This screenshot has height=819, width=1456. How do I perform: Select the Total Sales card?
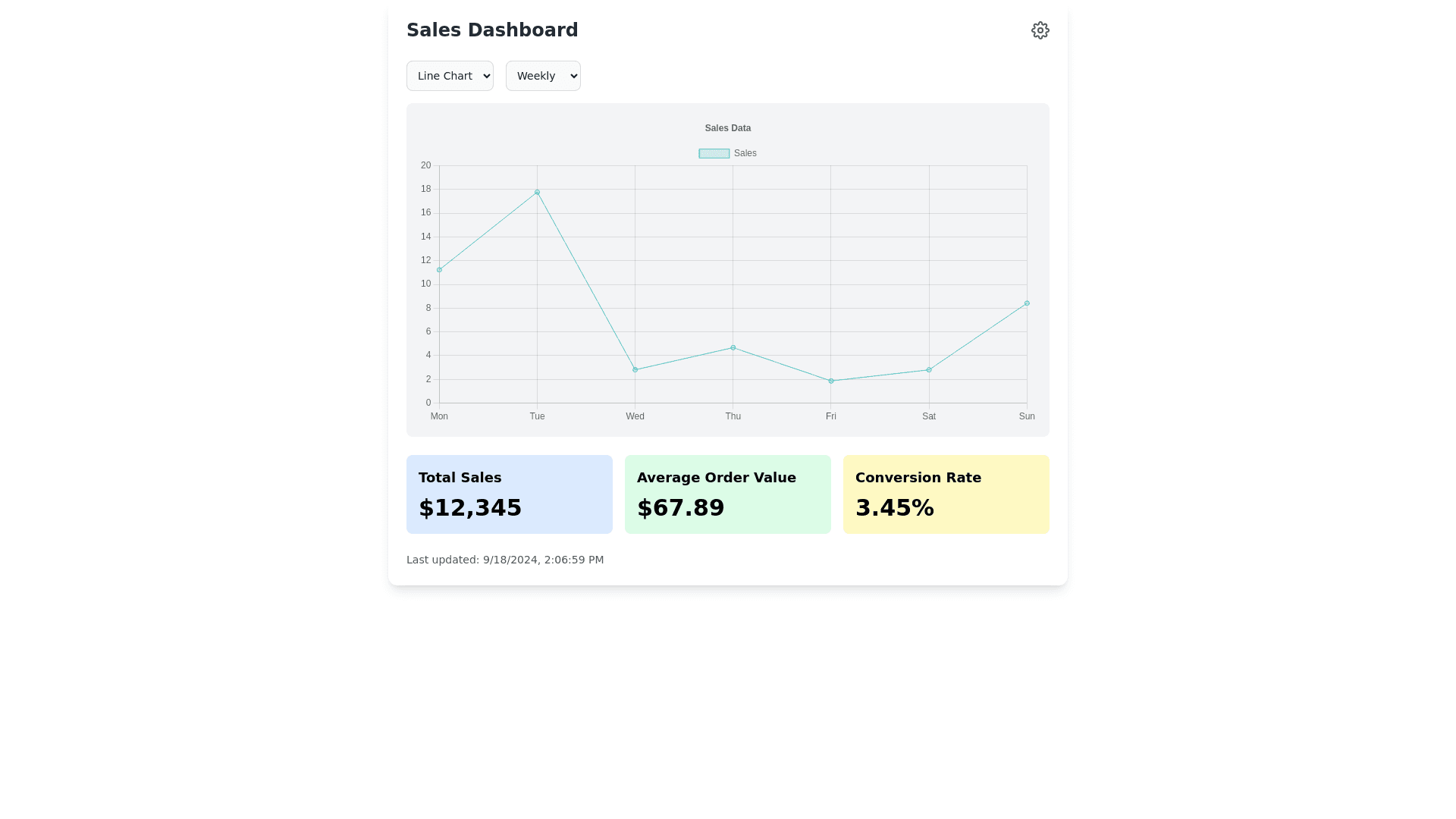509,494
